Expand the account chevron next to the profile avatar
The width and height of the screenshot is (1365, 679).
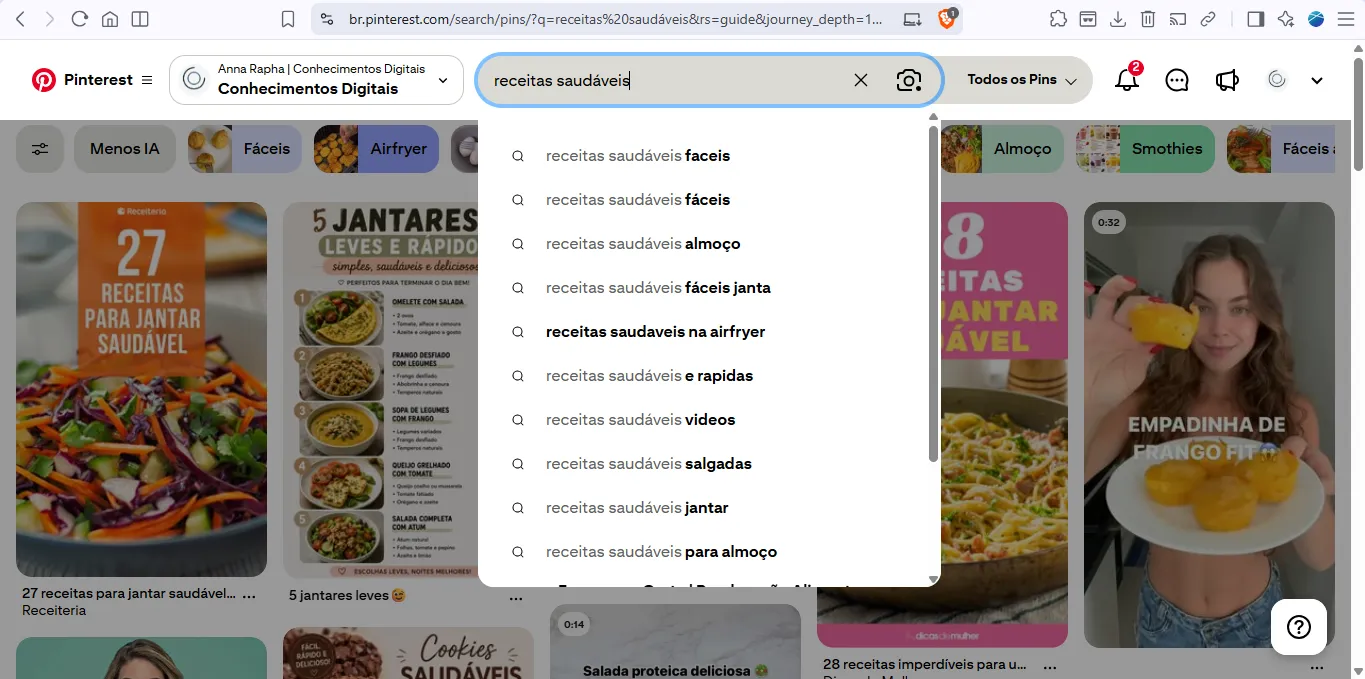[1317, 80]
